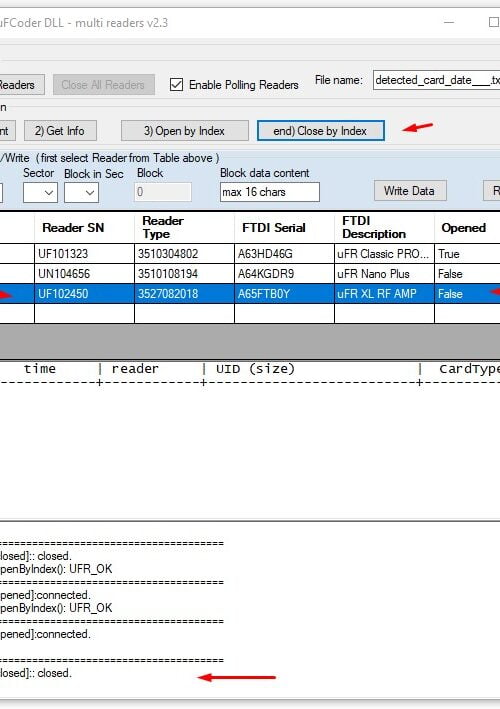Click the FTDI Description column header
Viewport: 500px width, 709px height.
[x=384, y=227]
